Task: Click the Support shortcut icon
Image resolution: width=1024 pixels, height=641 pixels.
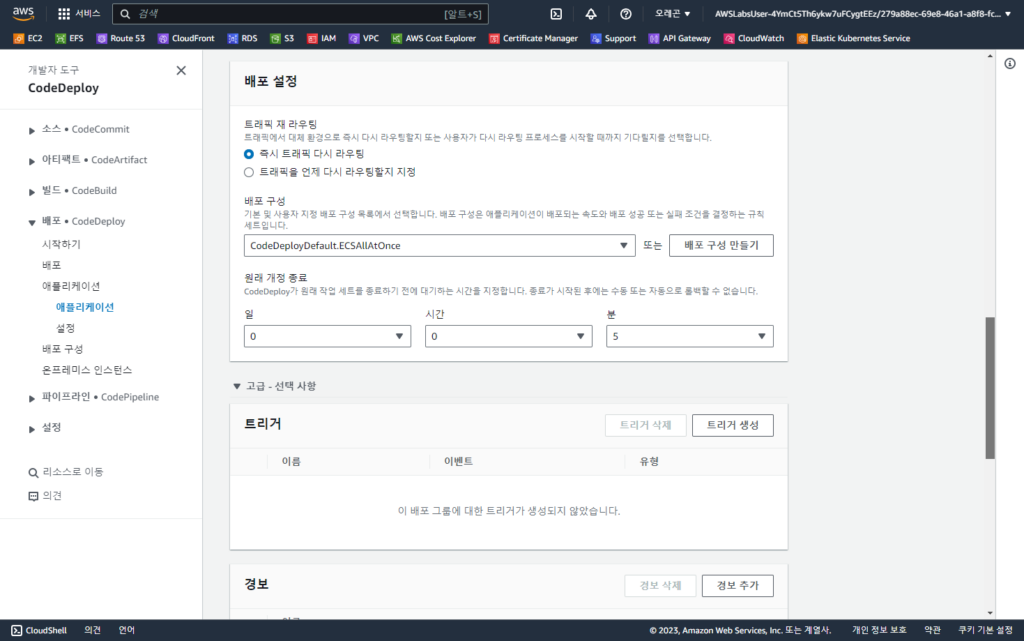Action: coord(596,39)
